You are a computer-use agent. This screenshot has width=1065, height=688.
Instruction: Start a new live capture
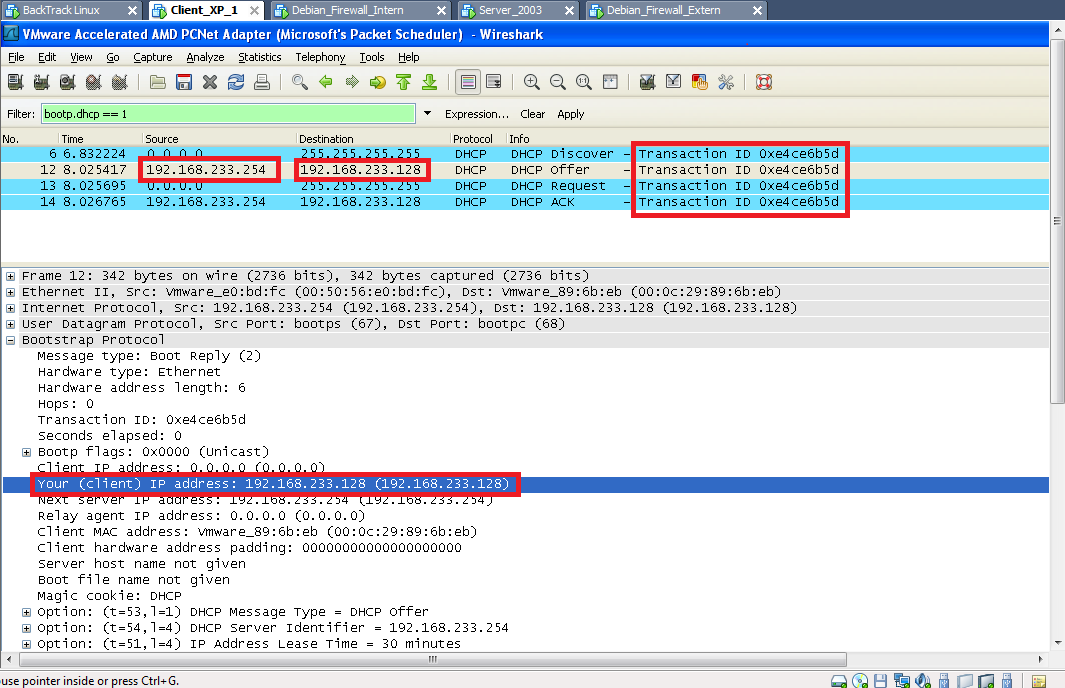point(67,82)
